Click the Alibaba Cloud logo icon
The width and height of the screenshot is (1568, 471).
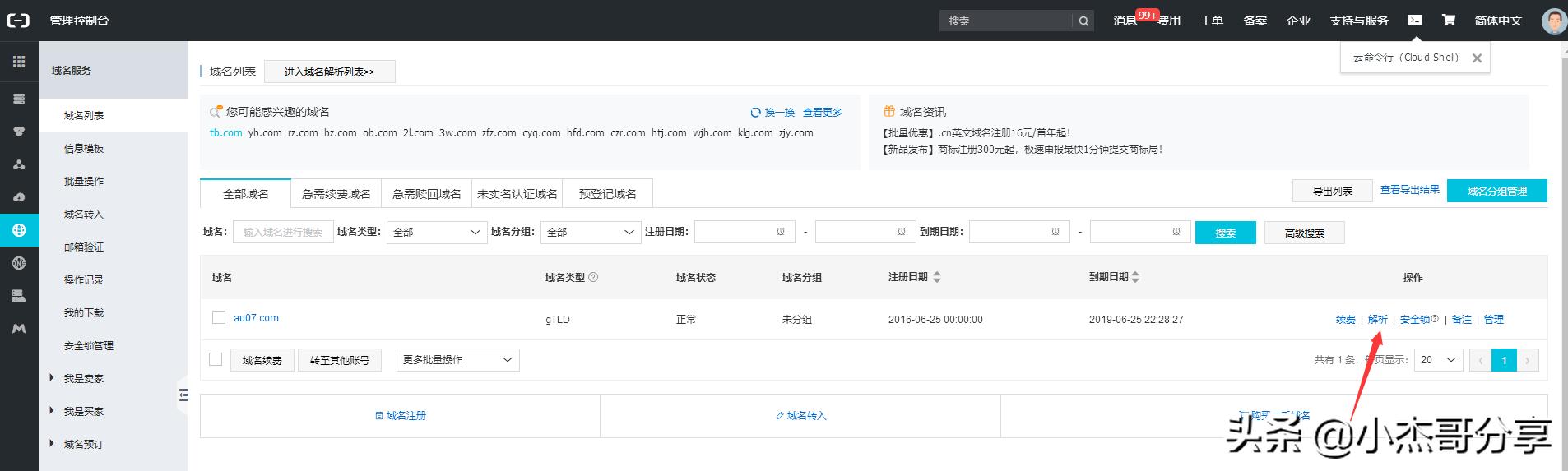[18, 21]
